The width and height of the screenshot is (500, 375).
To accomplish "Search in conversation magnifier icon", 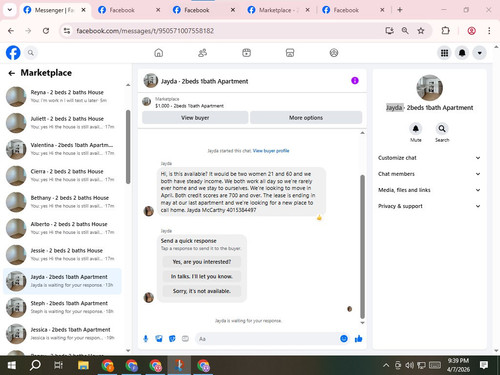I will coord(442,129).
